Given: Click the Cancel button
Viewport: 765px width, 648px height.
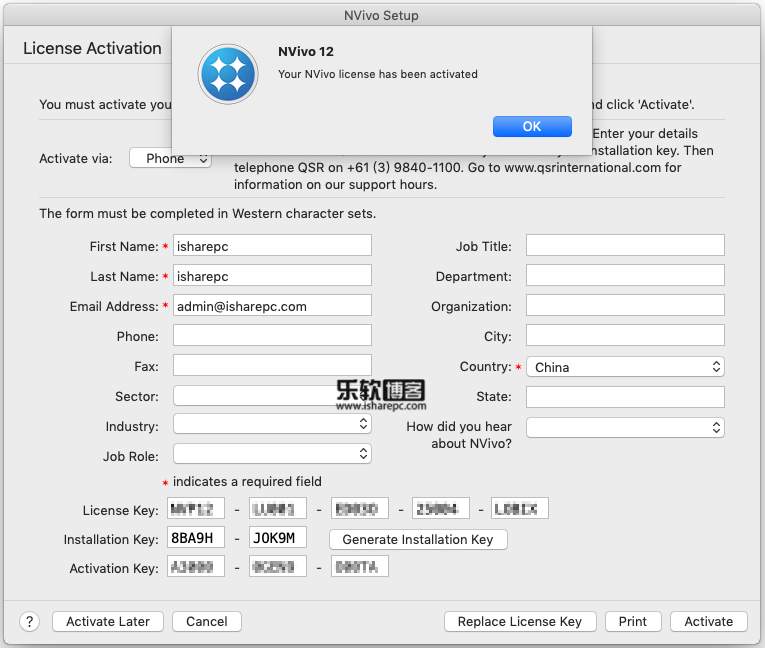Looking at the screenshot, I should (x=207, y=622).
